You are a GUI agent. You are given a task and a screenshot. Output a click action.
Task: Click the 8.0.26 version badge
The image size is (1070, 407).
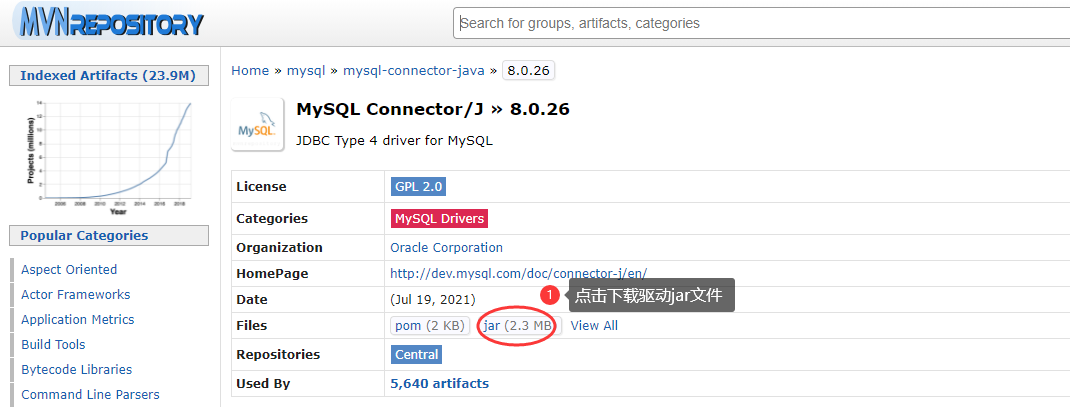pyautogui.click(x=528, y=71)
